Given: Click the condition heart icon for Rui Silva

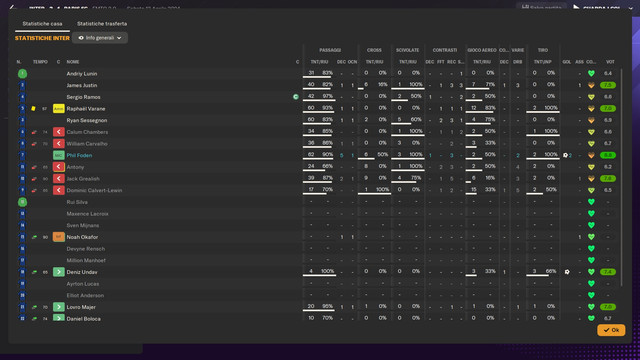Looking at the screenshot, I should coord(591,202).
